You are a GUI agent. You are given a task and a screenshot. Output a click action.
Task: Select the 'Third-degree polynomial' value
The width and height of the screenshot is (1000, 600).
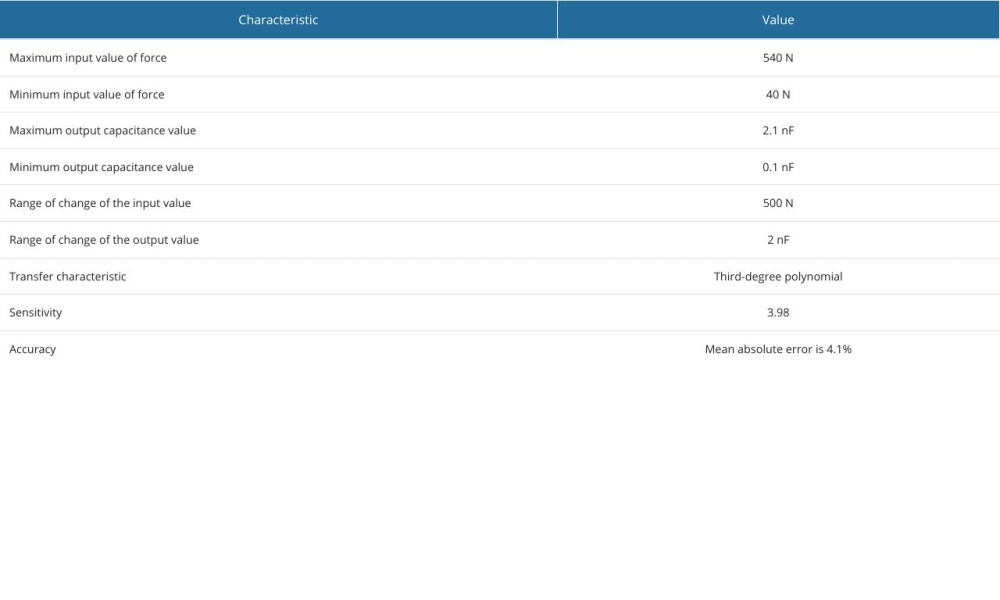[x=778, y=276]
